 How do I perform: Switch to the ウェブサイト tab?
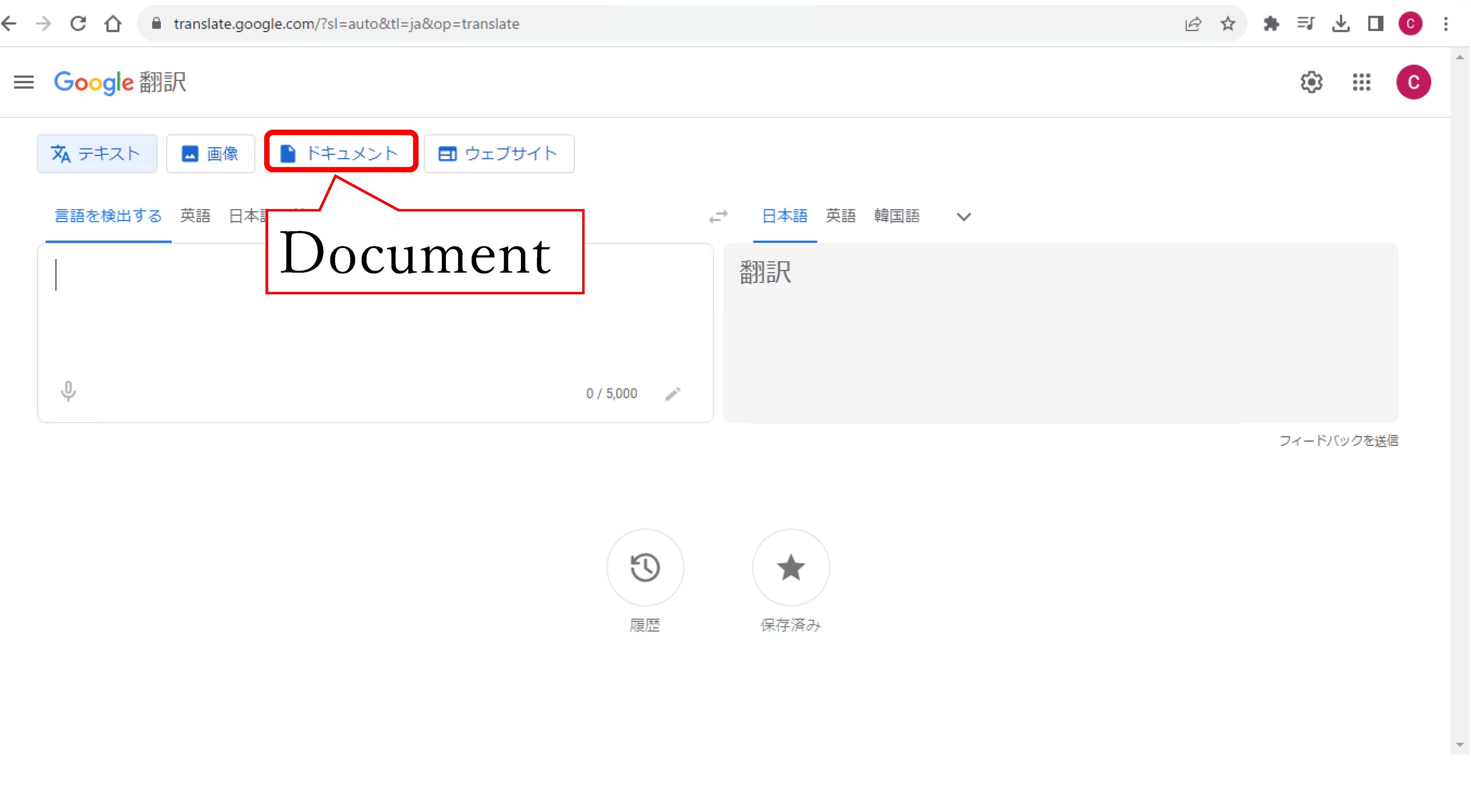499,154
